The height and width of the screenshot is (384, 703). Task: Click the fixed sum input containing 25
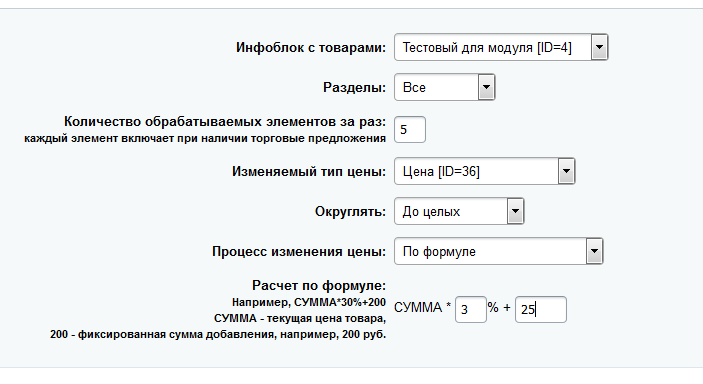541,309
